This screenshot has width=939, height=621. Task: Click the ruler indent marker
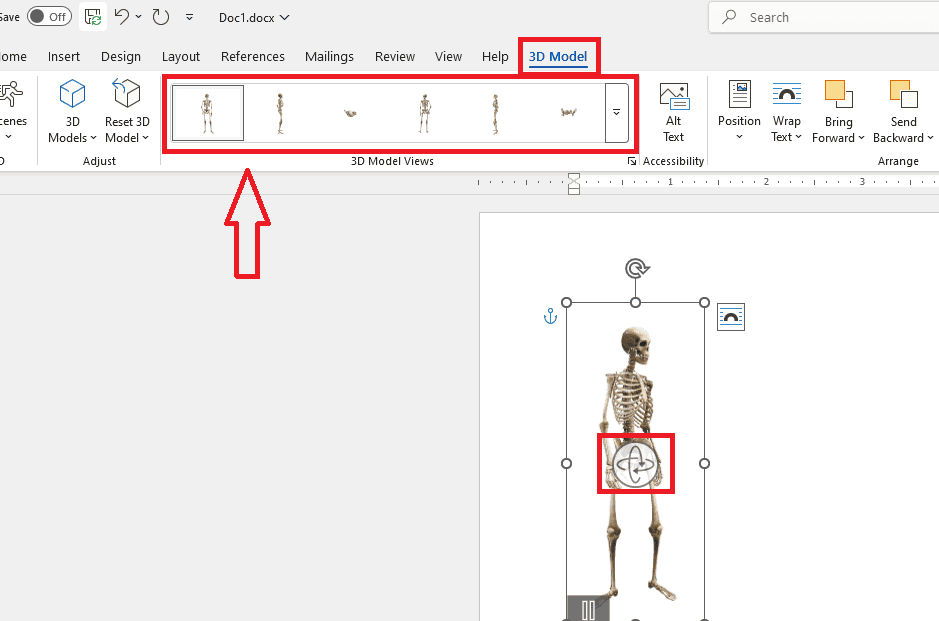574,184
